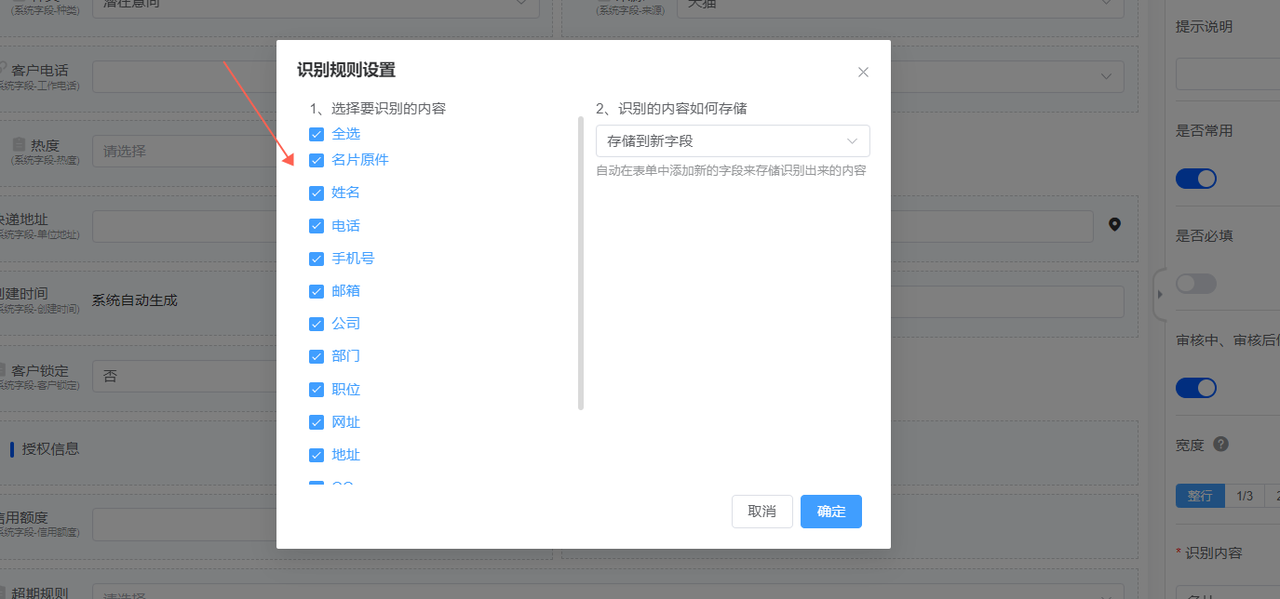Image resolution: width=1280 pixels, height=599 pixels.
Task: Click the 系统自动生成 text
Action: click(135, 300)
